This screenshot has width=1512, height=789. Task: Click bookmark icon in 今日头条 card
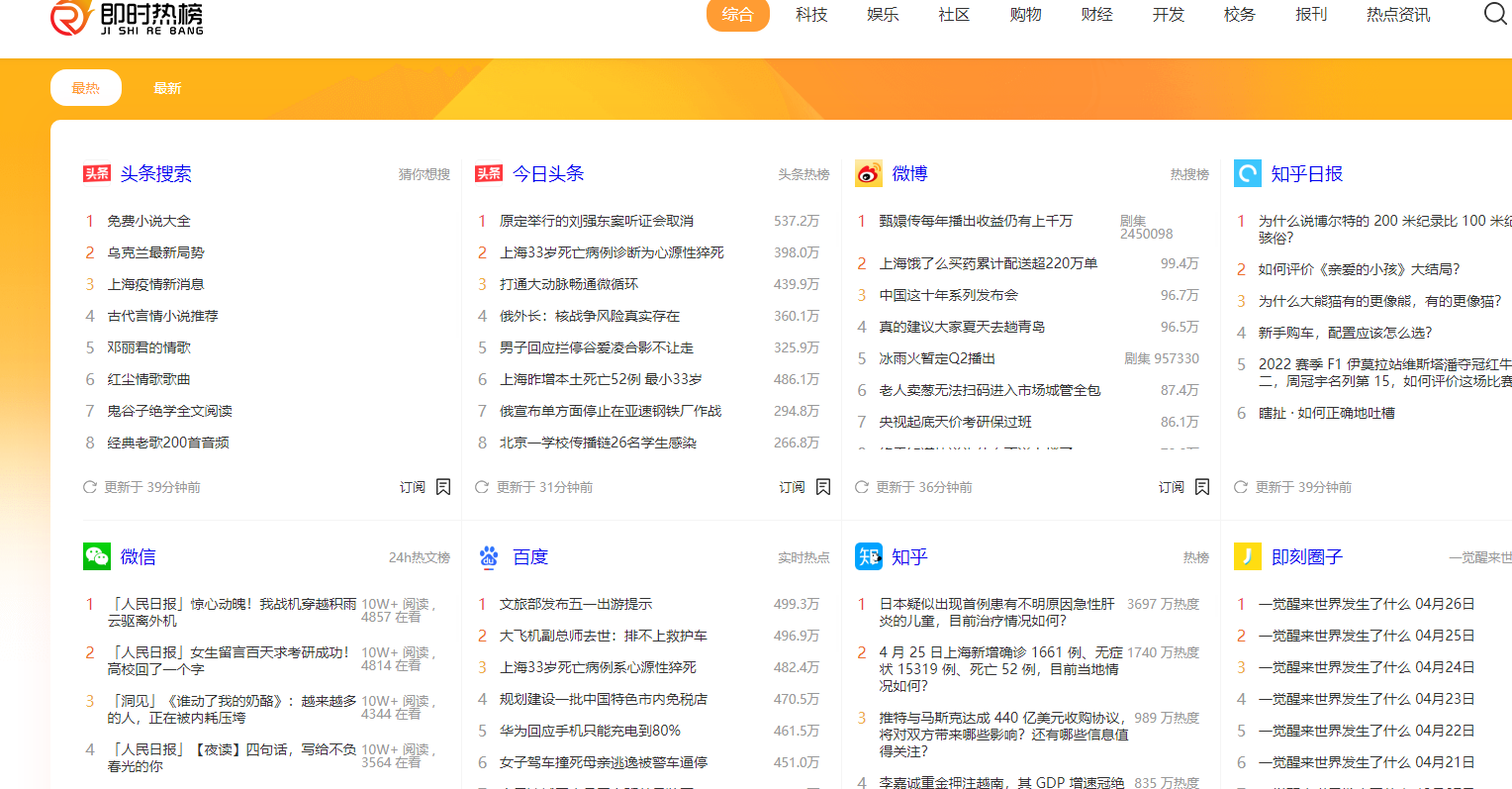[x=823, y=487]
